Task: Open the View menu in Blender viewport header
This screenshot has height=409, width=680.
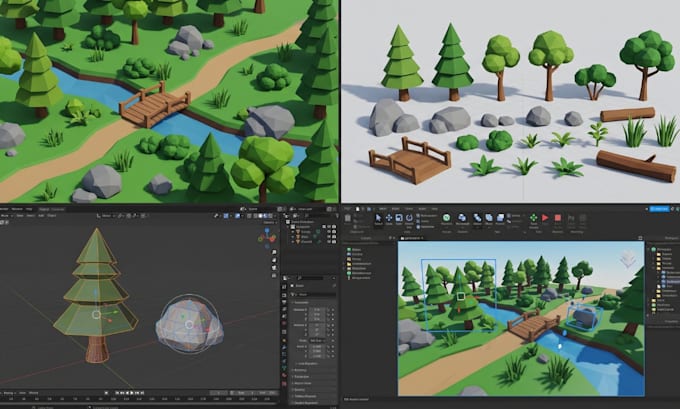Action: tap(20, 216)
